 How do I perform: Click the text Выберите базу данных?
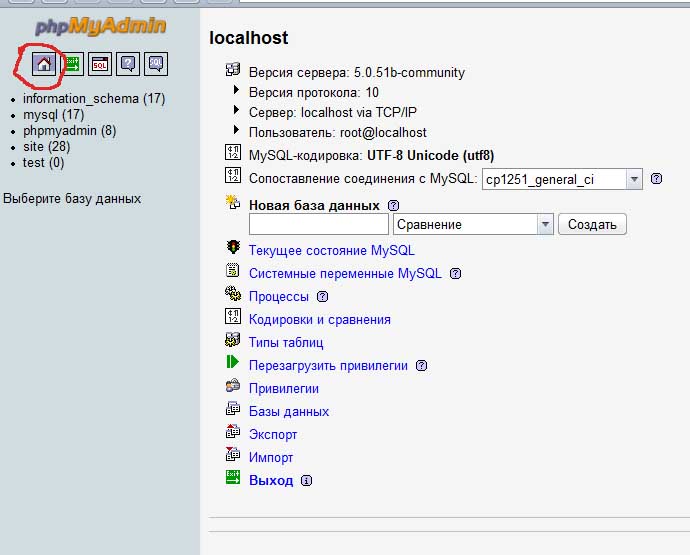pos(72,198)
